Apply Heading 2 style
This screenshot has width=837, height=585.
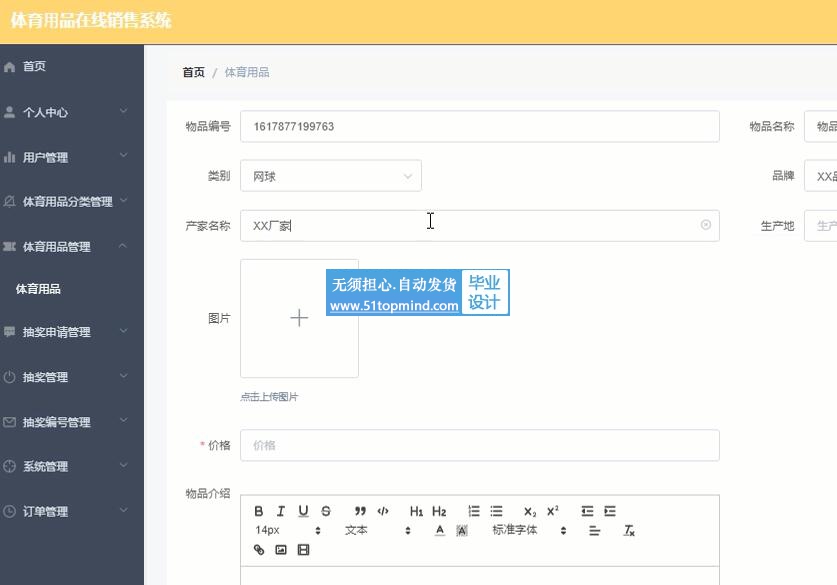439,511
